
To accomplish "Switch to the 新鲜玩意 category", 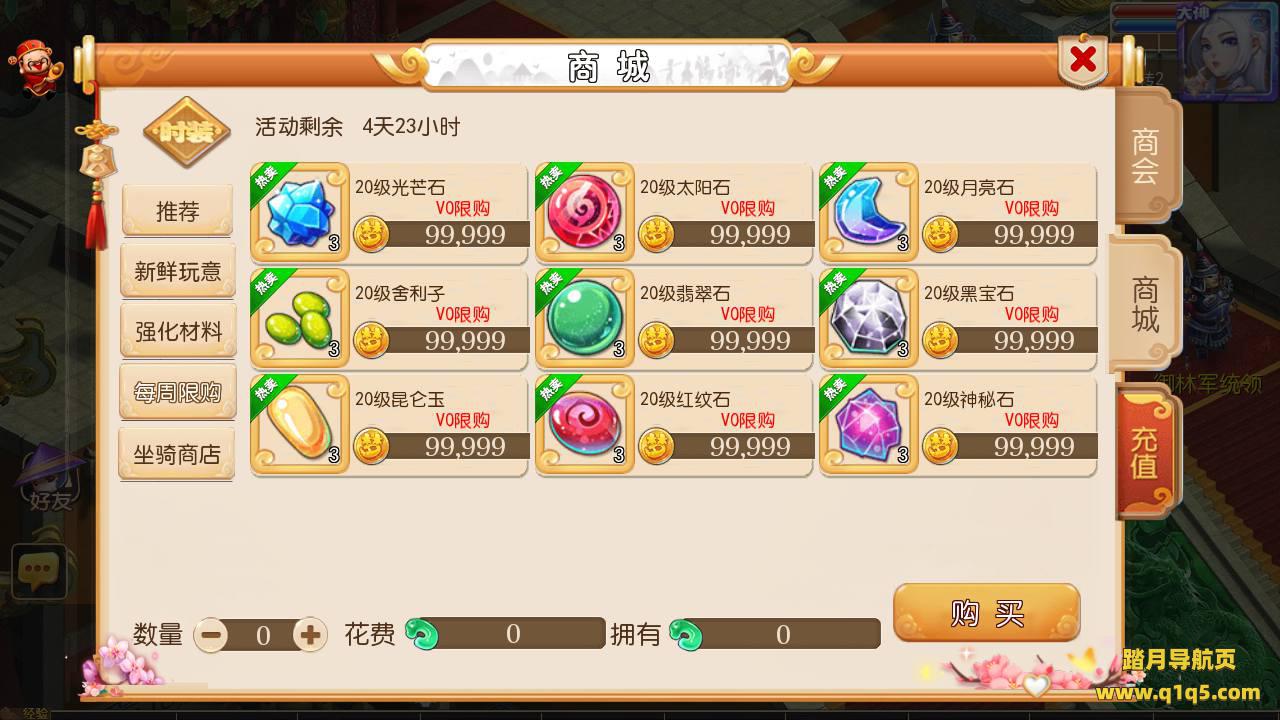I will coord(178,271).
